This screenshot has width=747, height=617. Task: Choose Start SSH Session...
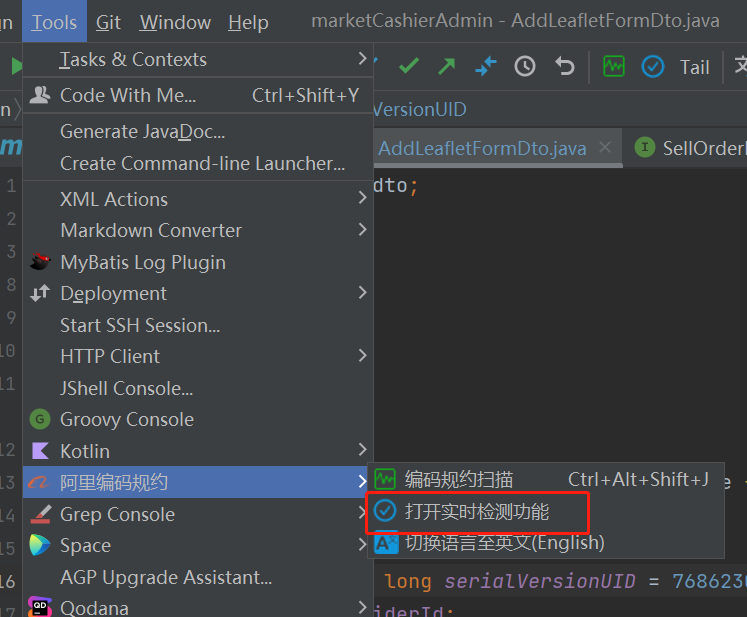(x=198, y=325)
